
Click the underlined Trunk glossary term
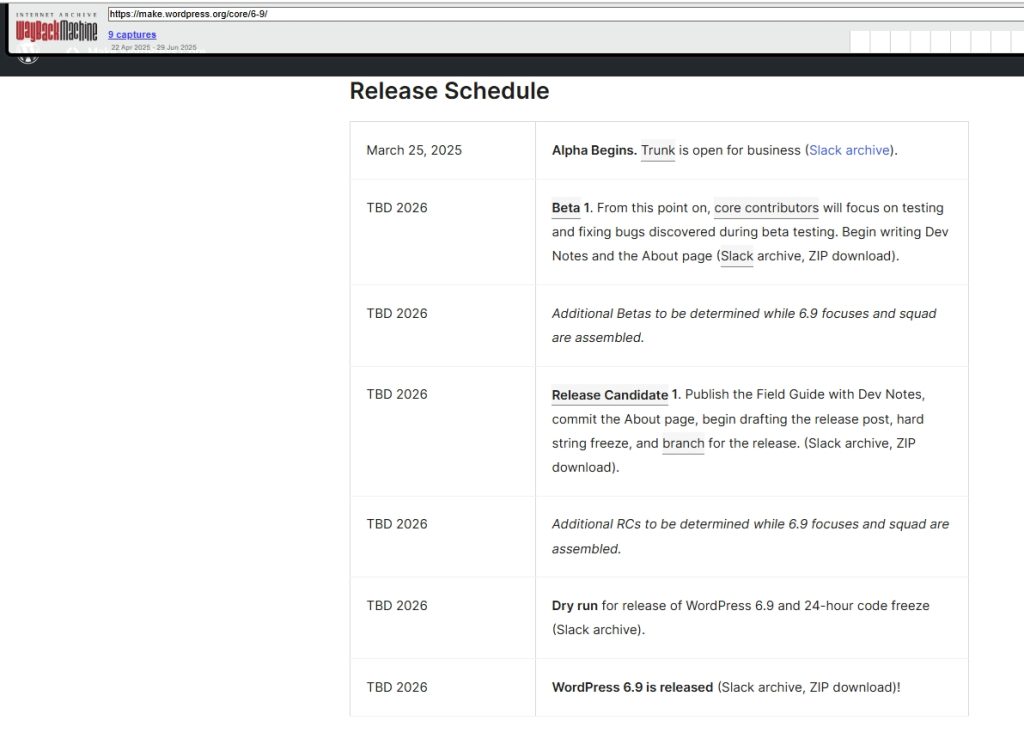click(x=658, y=150)
